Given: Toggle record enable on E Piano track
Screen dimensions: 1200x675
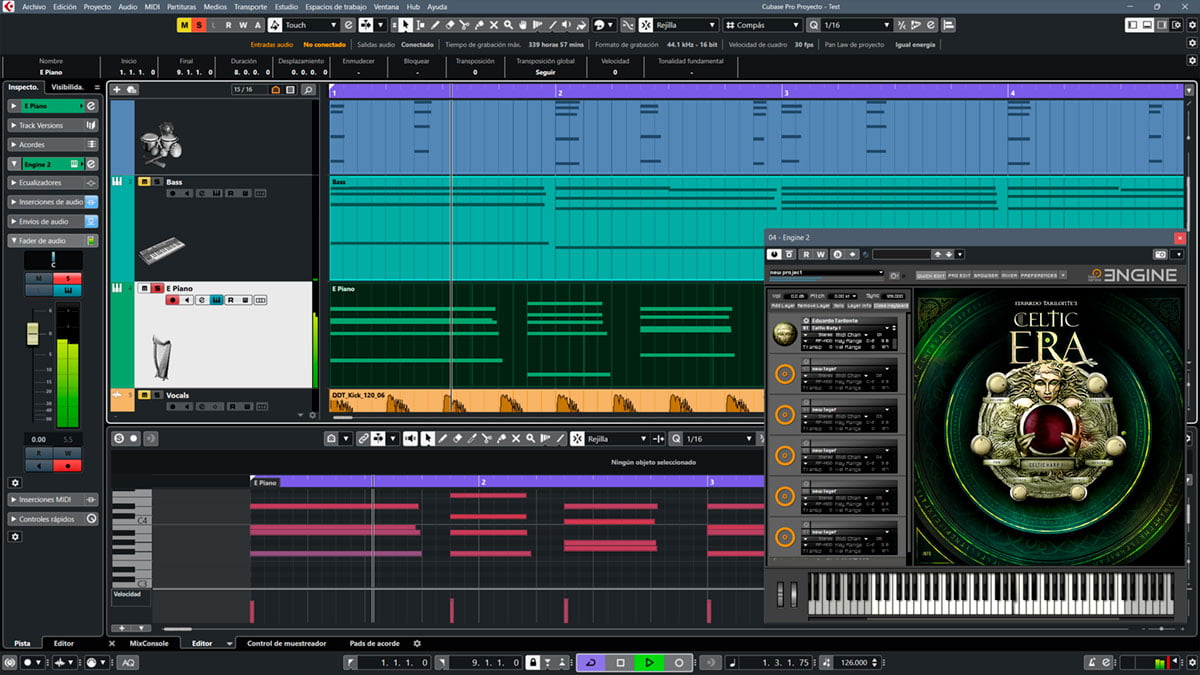Looking at the screenshot, I should coord(173,300).
